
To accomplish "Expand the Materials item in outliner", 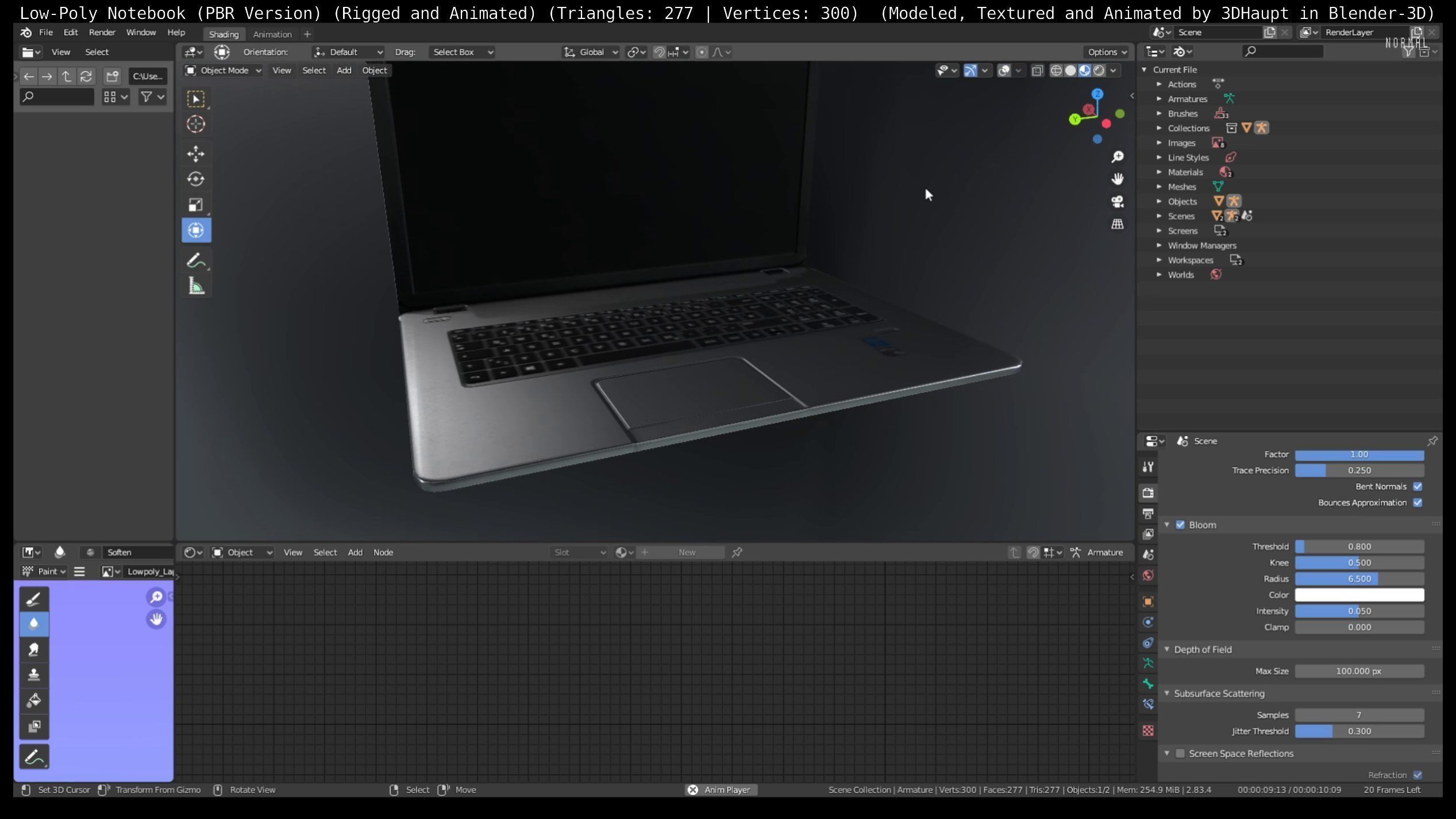I will (x=1160, y=172).
